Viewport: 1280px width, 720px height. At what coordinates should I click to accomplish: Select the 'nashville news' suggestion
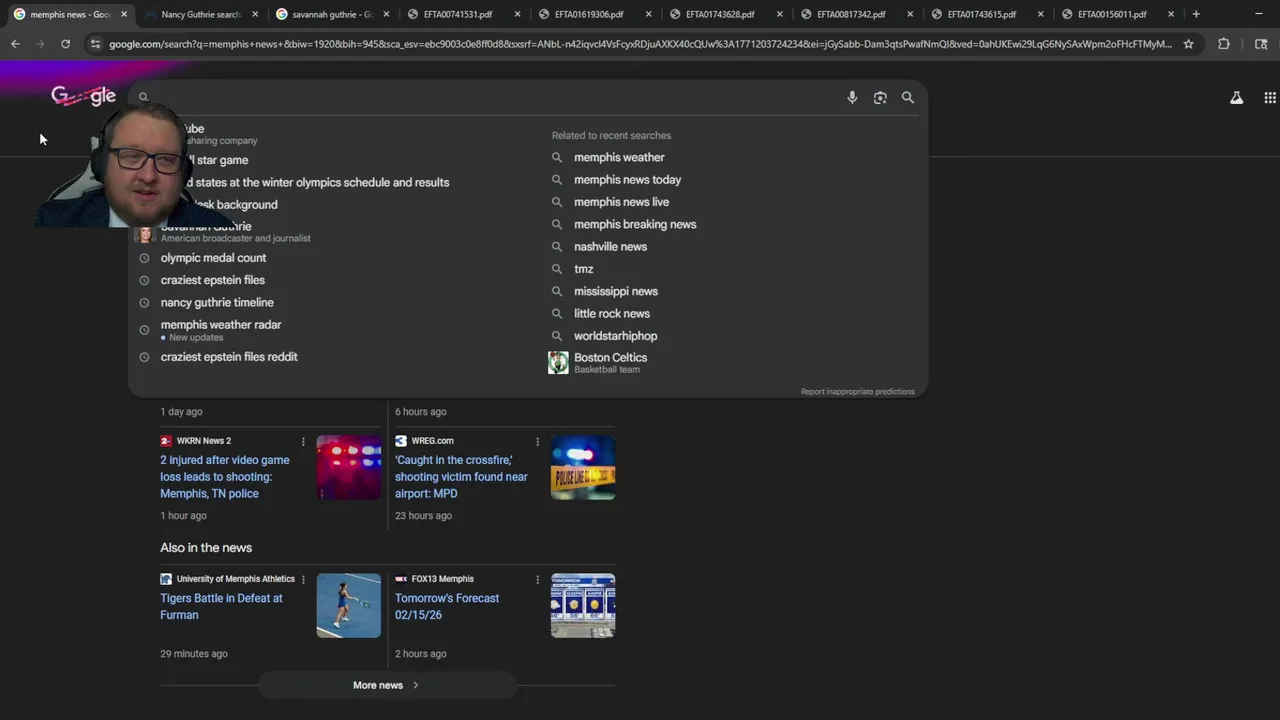610,247
